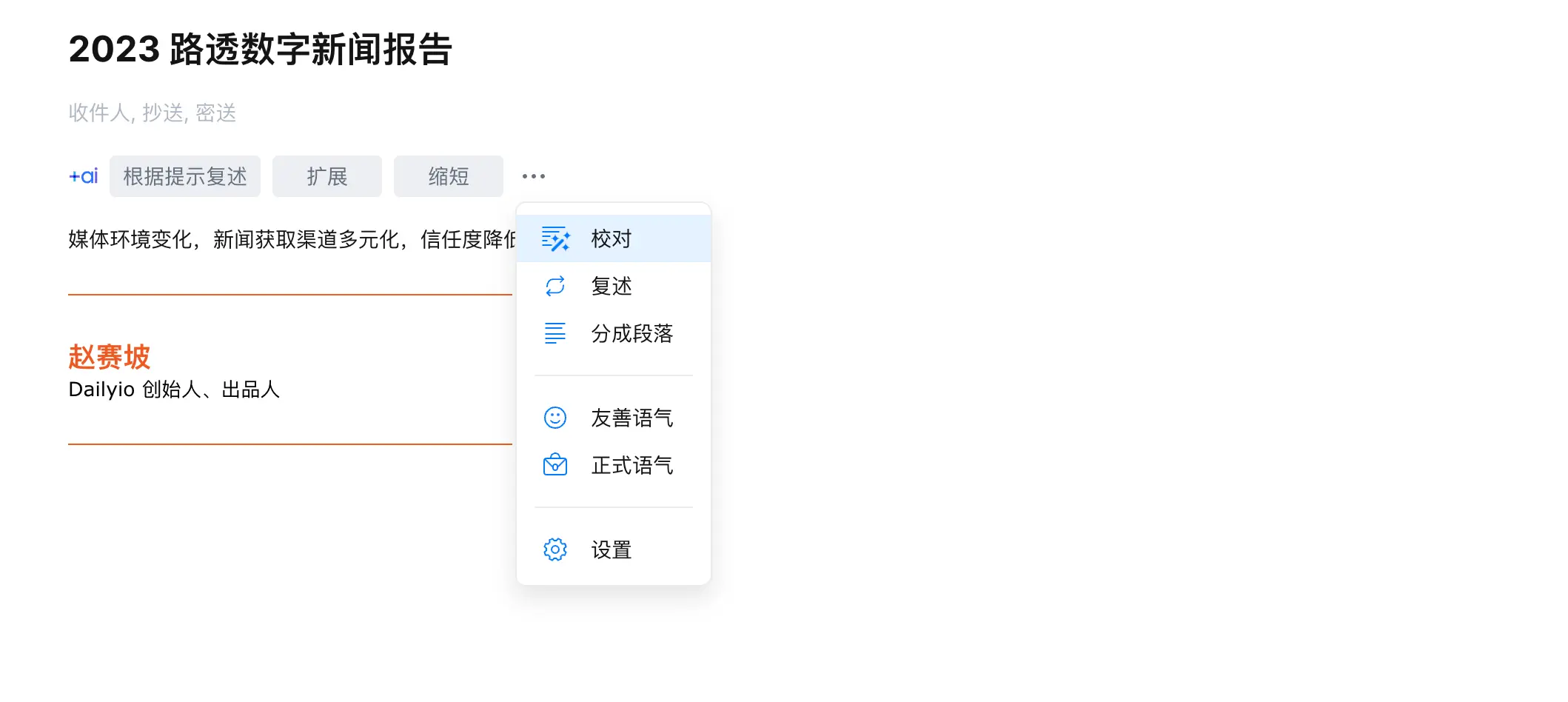Click the formal tone (正式语气) briefcase icon
The image size is (1568, 702).
point(555,465)
